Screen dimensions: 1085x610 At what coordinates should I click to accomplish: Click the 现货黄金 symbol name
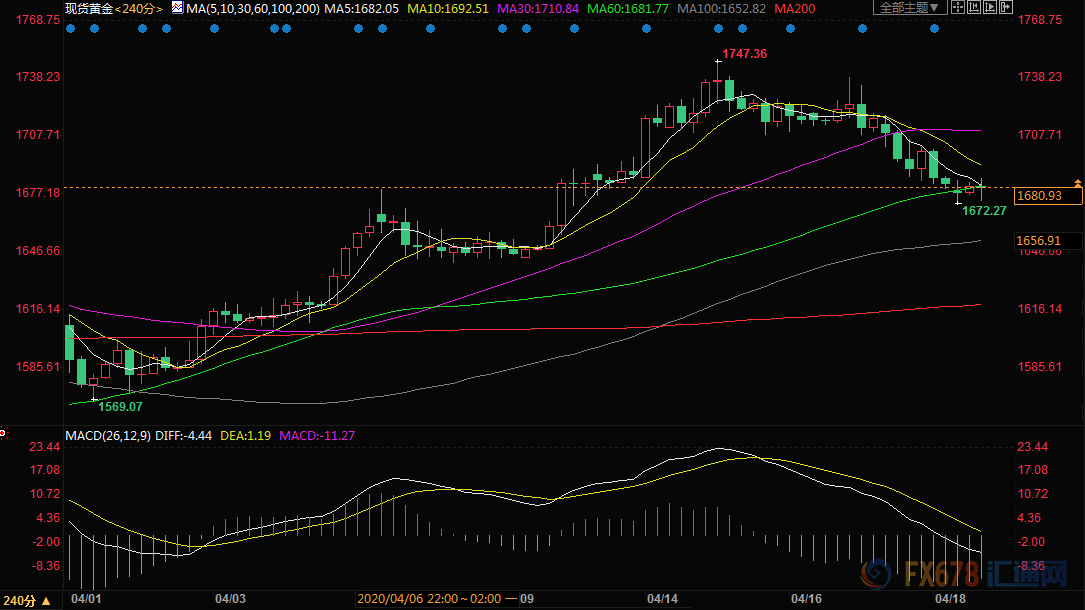point(87,9)
